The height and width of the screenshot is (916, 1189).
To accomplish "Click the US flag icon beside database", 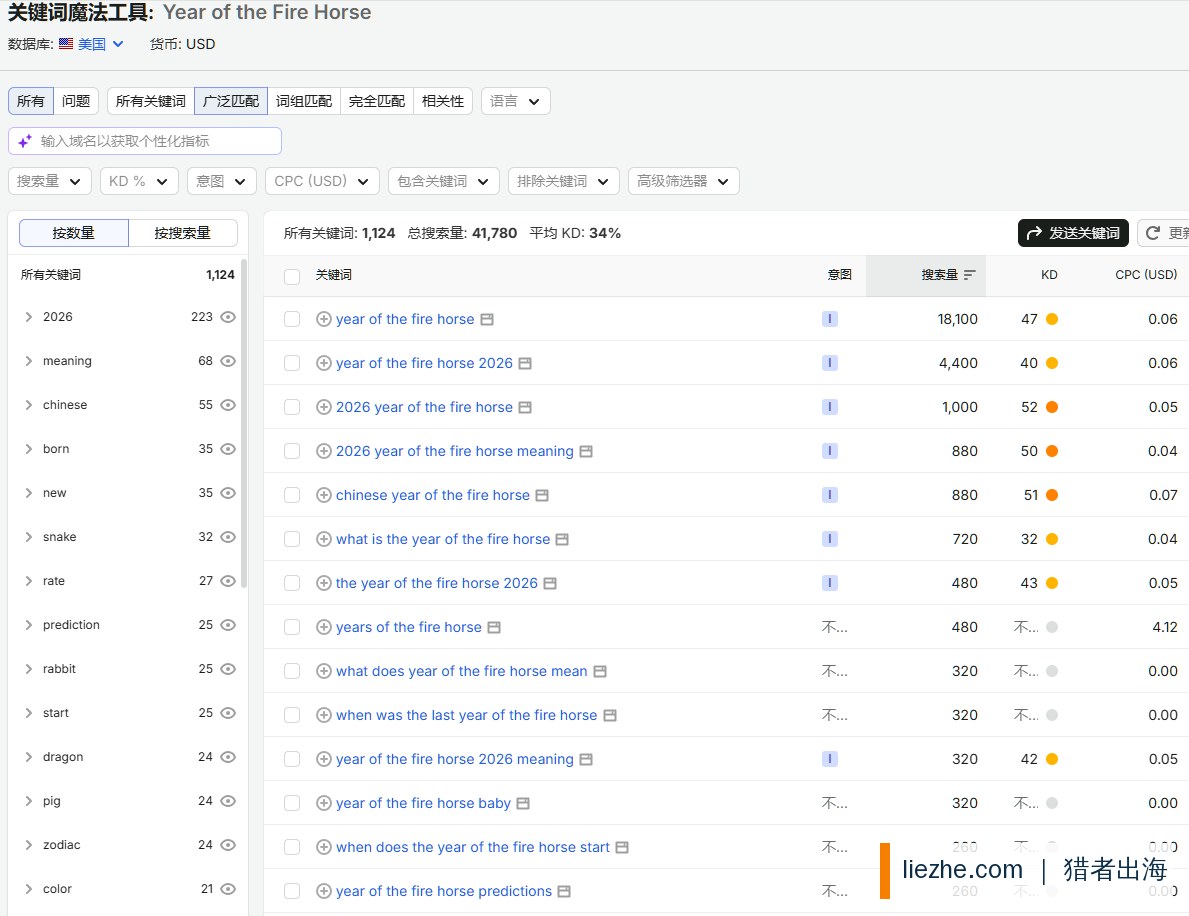I will (x=66, y=44).
